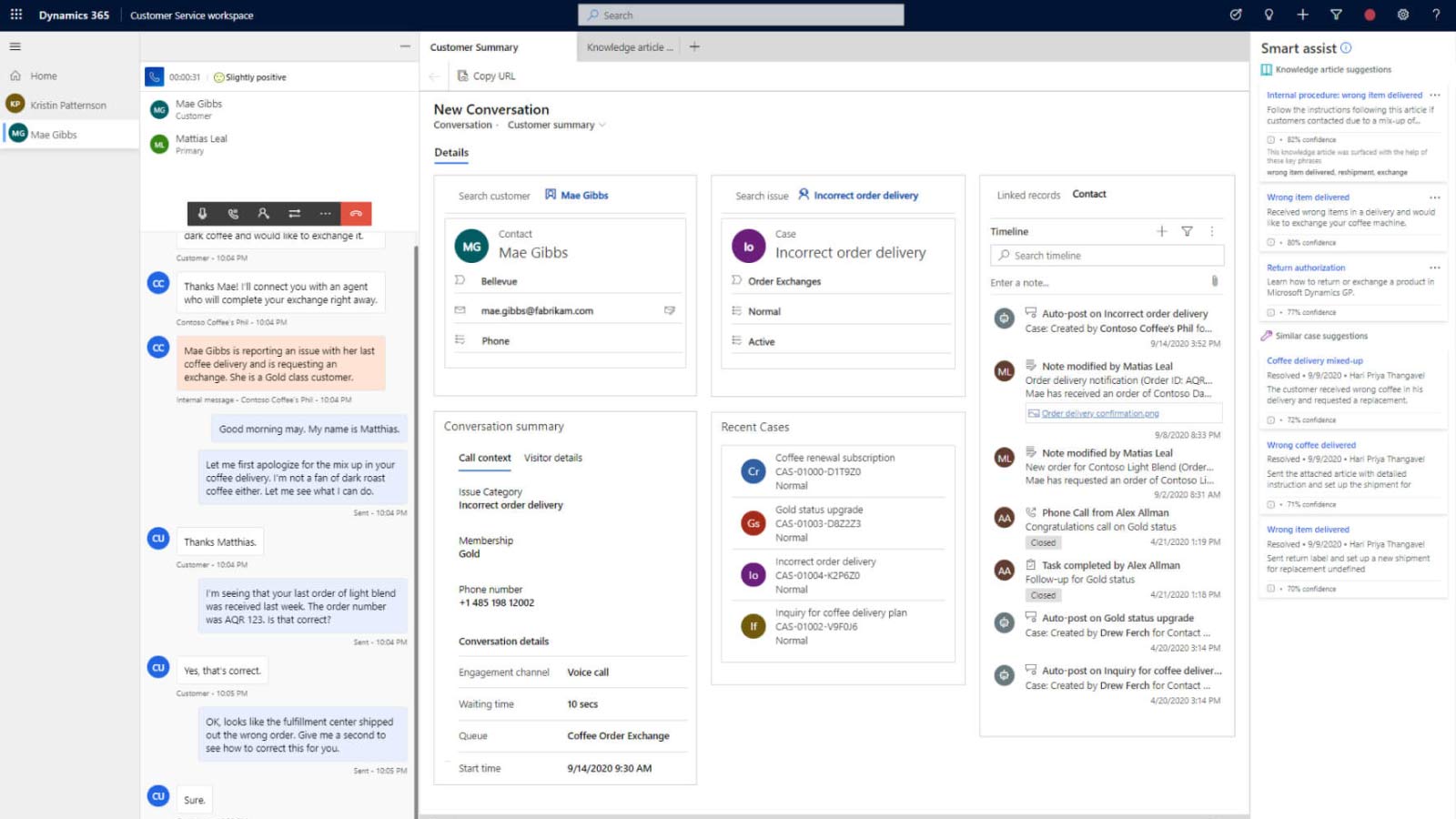1456x819 pixels.
Task: Open consult icon in call controls
Action: pos(263,213)
